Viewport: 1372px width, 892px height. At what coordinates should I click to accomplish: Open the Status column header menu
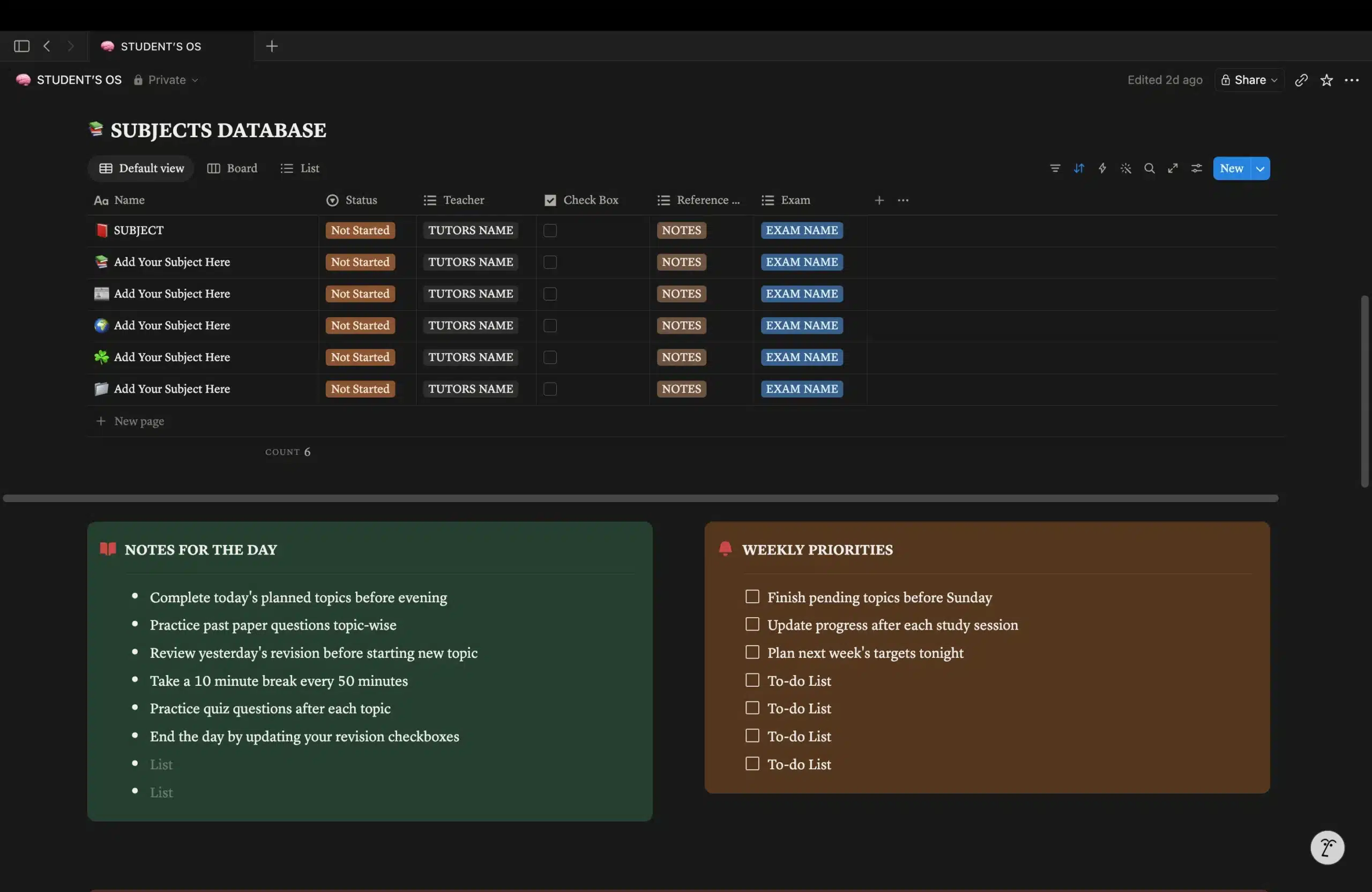pyautogui.click(x=352, y=200)
